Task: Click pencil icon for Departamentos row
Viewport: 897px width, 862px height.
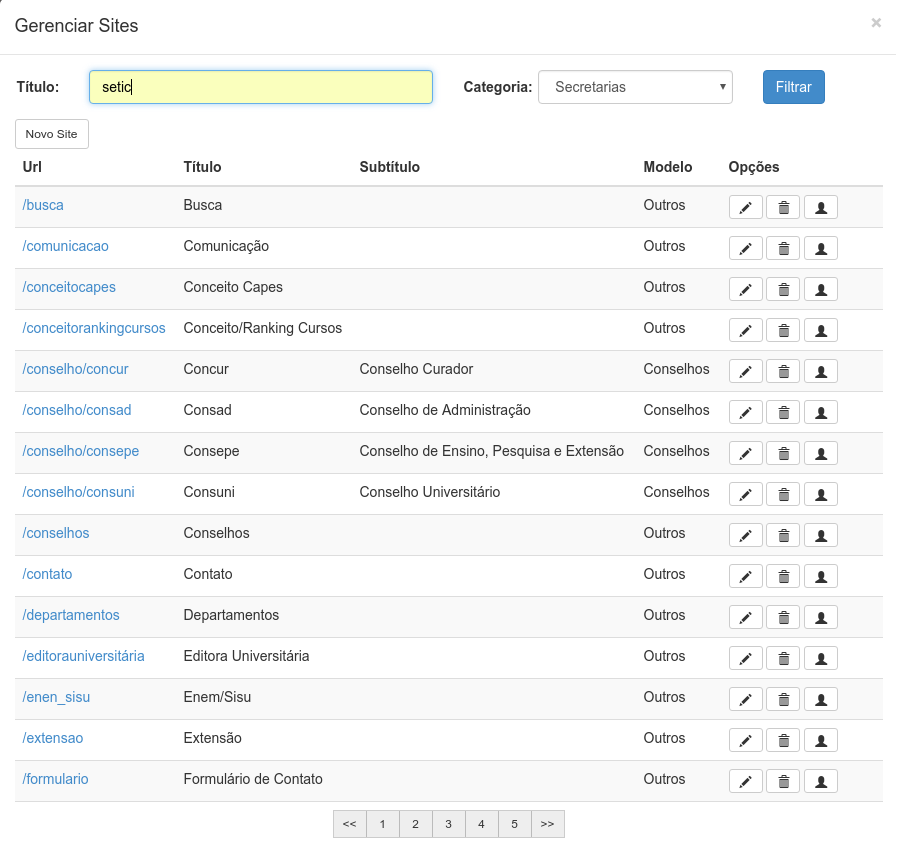Action: pyautogui.click(x=745, y=617)
